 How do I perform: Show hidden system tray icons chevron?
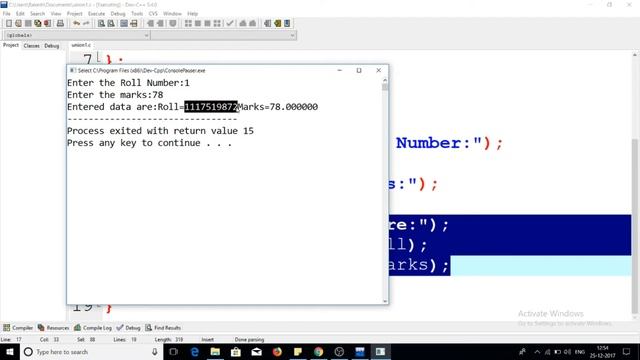(x=537, y=352)
